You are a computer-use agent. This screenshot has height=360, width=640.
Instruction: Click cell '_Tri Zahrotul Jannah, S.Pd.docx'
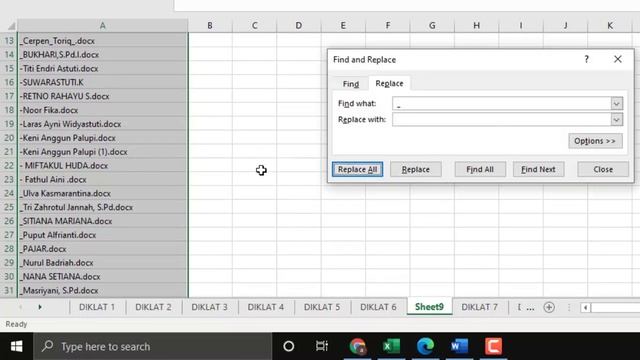pos(102,207)
